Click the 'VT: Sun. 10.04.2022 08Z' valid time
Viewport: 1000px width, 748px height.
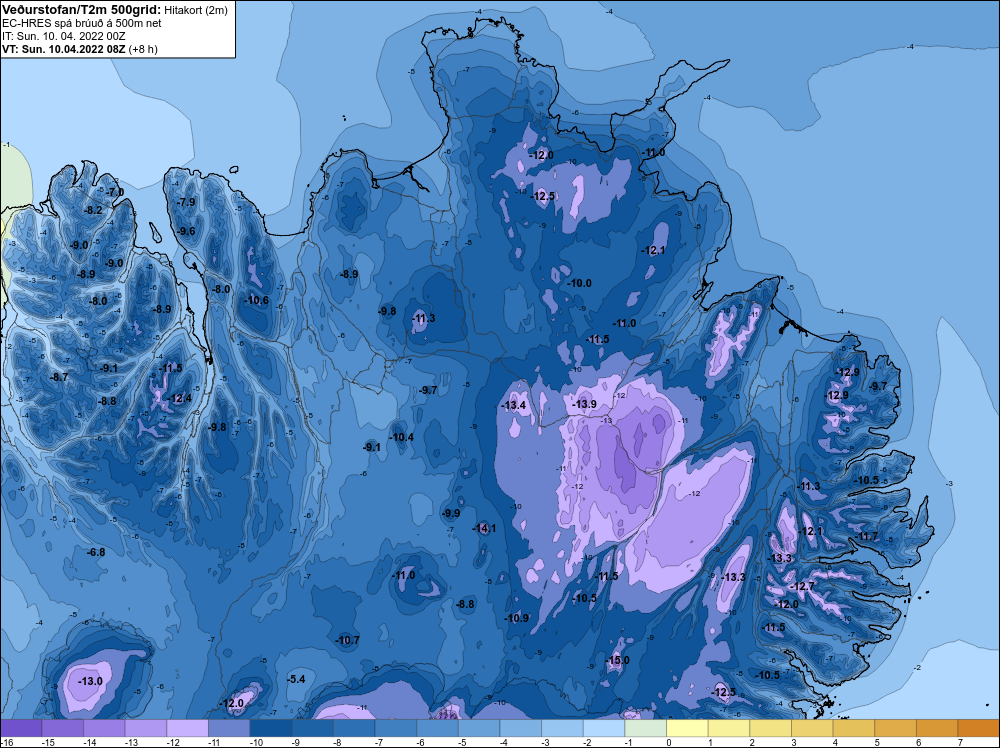(x=64, y=49)
